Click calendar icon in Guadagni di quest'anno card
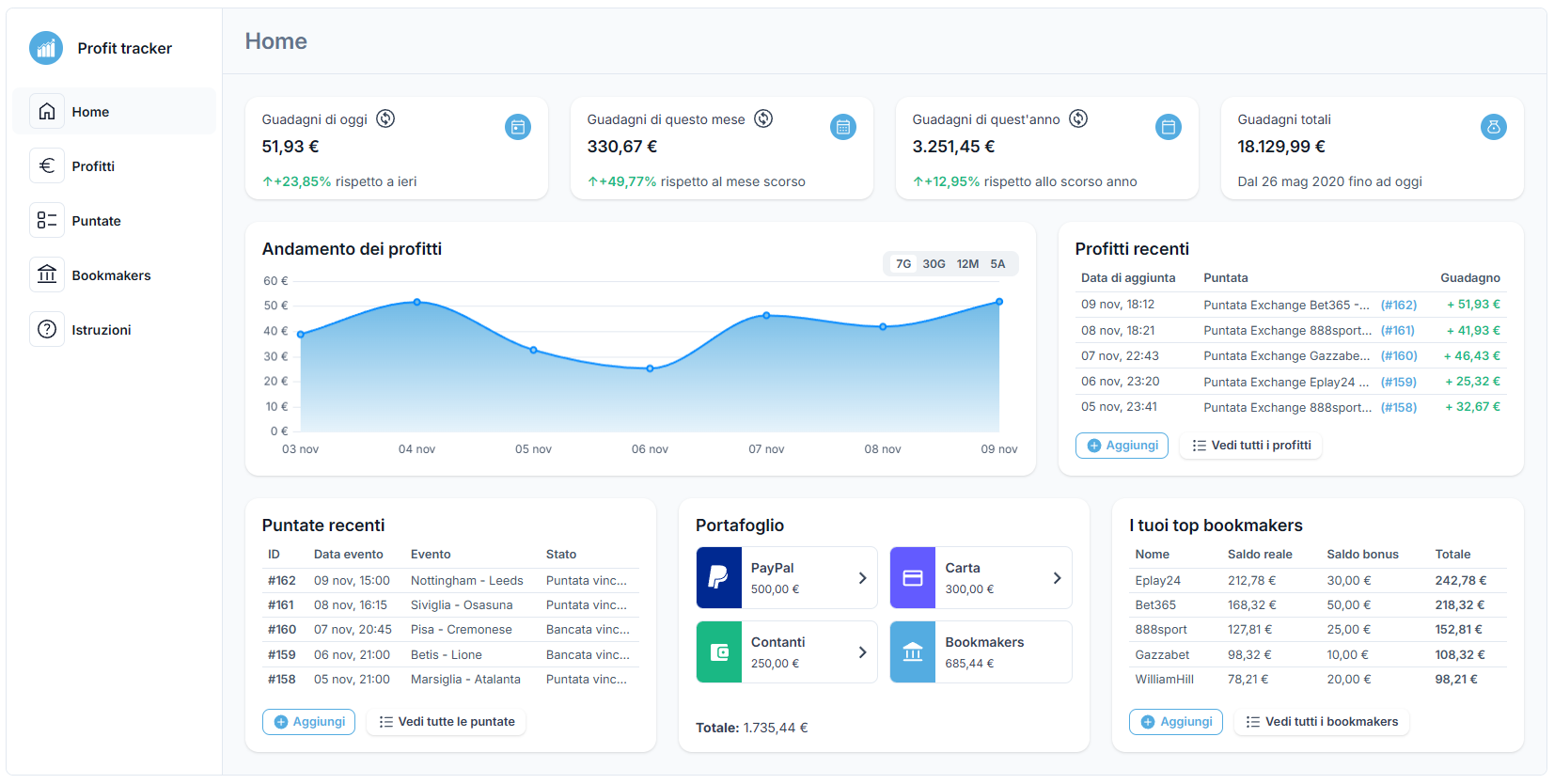The height and width of the screenshot is (784, 1554). point(1169,127)
